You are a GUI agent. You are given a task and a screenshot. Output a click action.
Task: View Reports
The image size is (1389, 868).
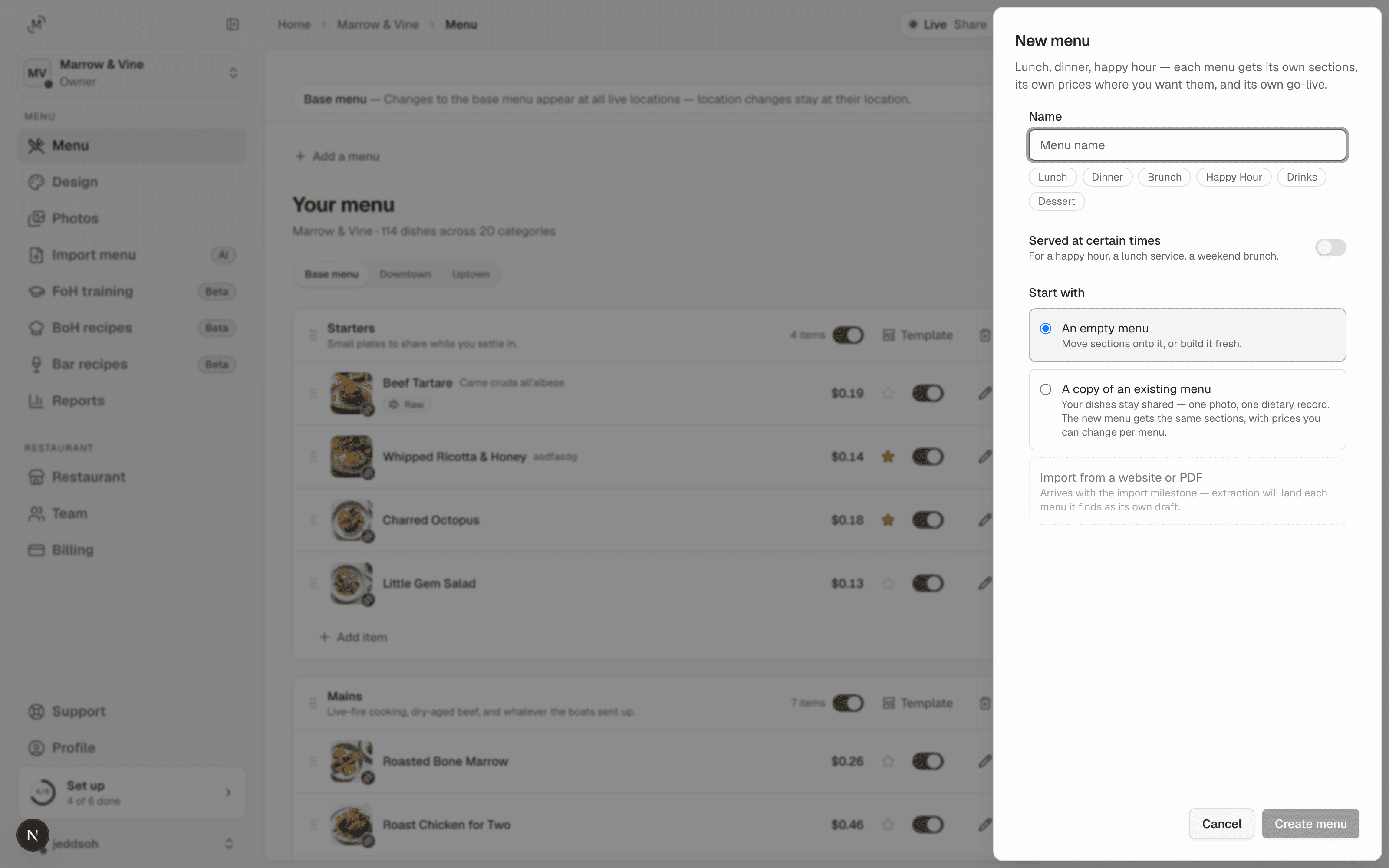[x=132, y=401]
